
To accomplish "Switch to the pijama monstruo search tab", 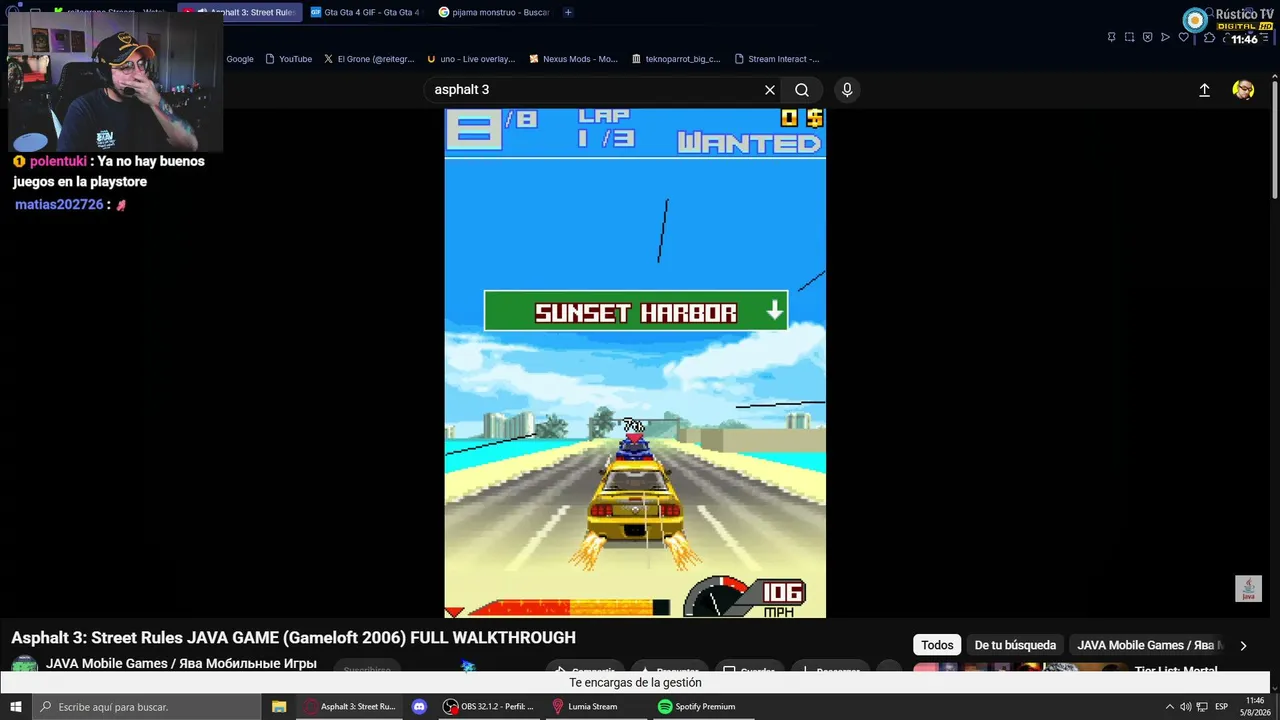I will pyautogui.click(x=493, y=12).
